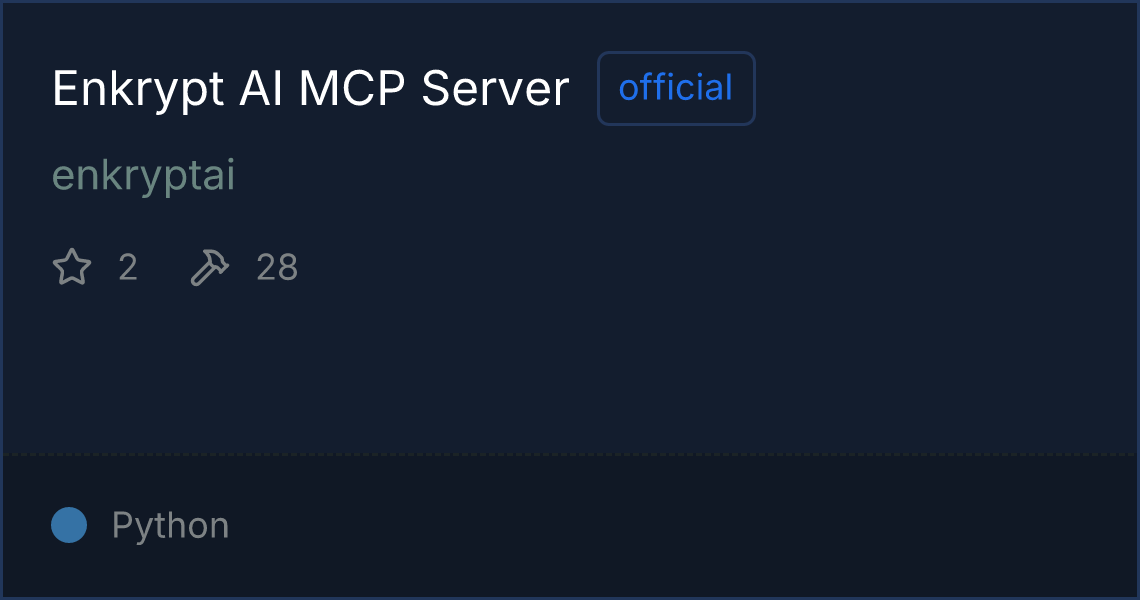Image resolution: width=1140 pixels, height=600 pixels.
Task: Click the MCP text in title
Action: coord(351,89)
